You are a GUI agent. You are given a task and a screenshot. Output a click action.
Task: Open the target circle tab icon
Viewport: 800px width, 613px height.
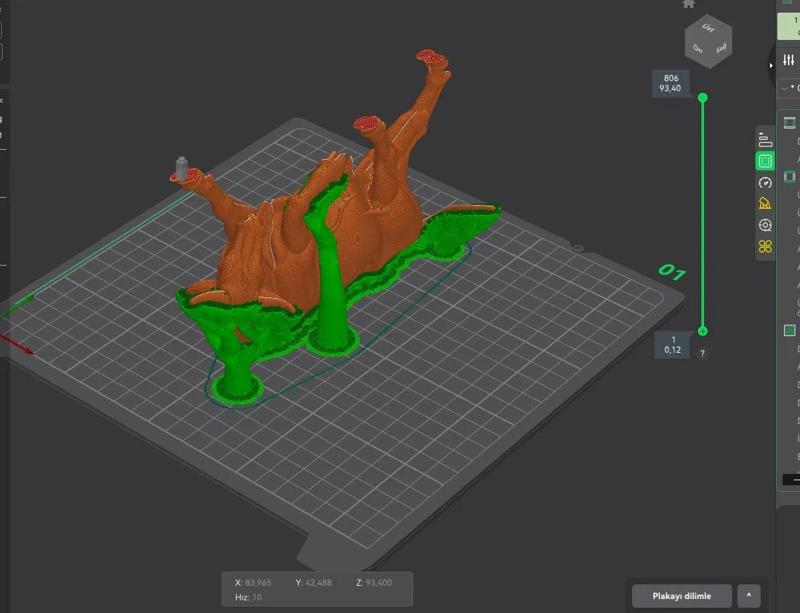pos(765,225)
